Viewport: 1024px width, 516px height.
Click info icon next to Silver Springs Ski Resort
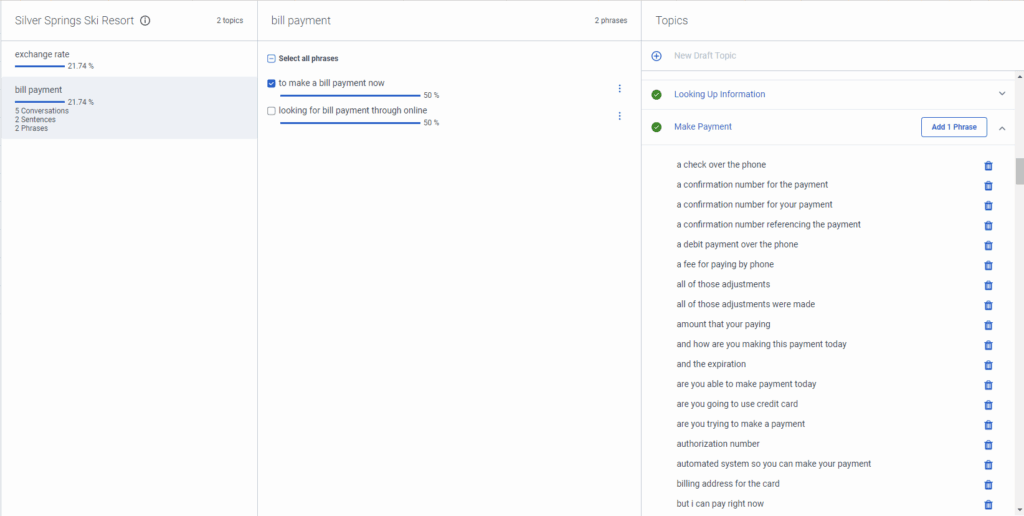pos(145,21)
